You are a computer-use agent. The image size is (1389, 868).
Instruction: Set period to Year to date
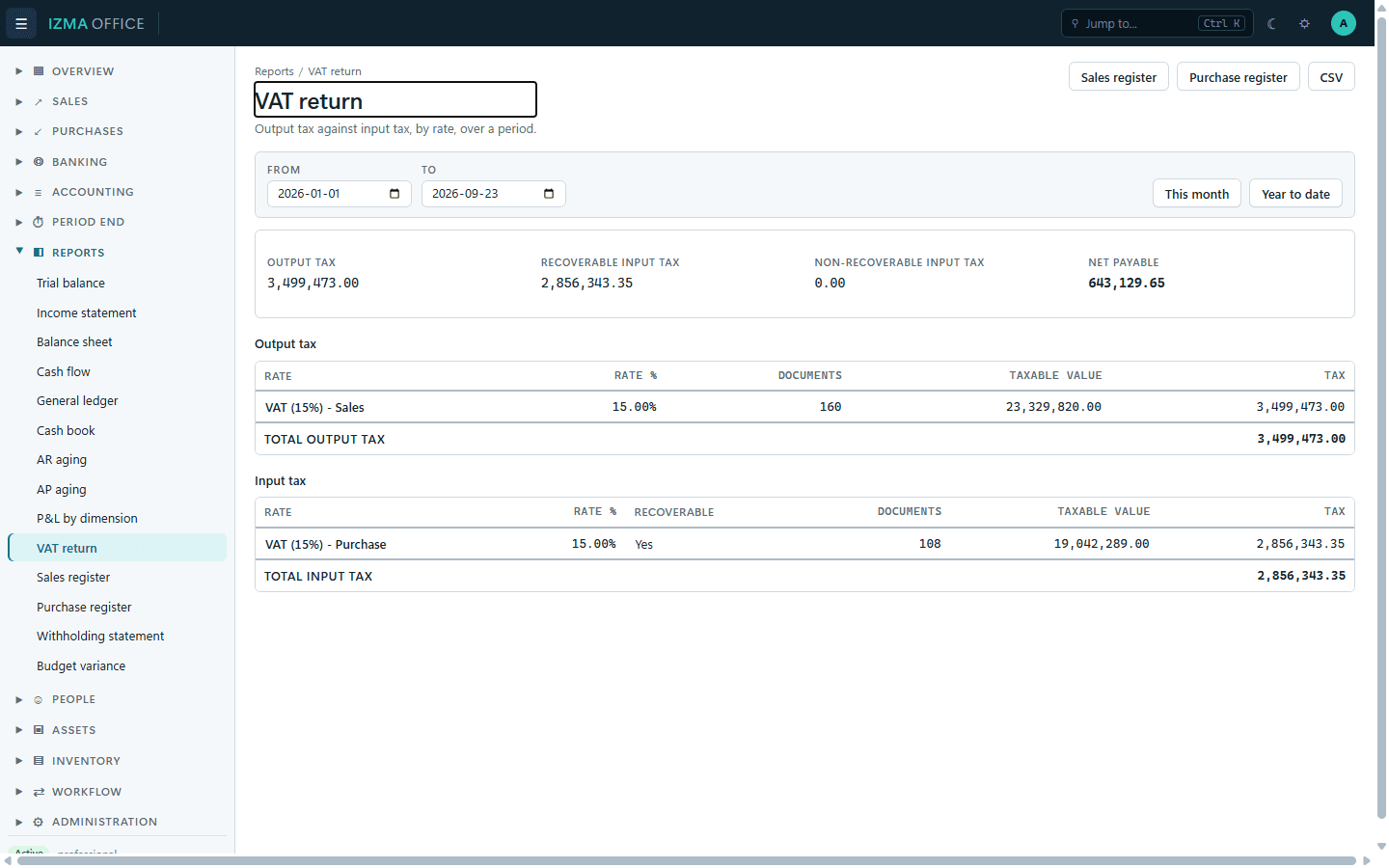(1295, 194)
